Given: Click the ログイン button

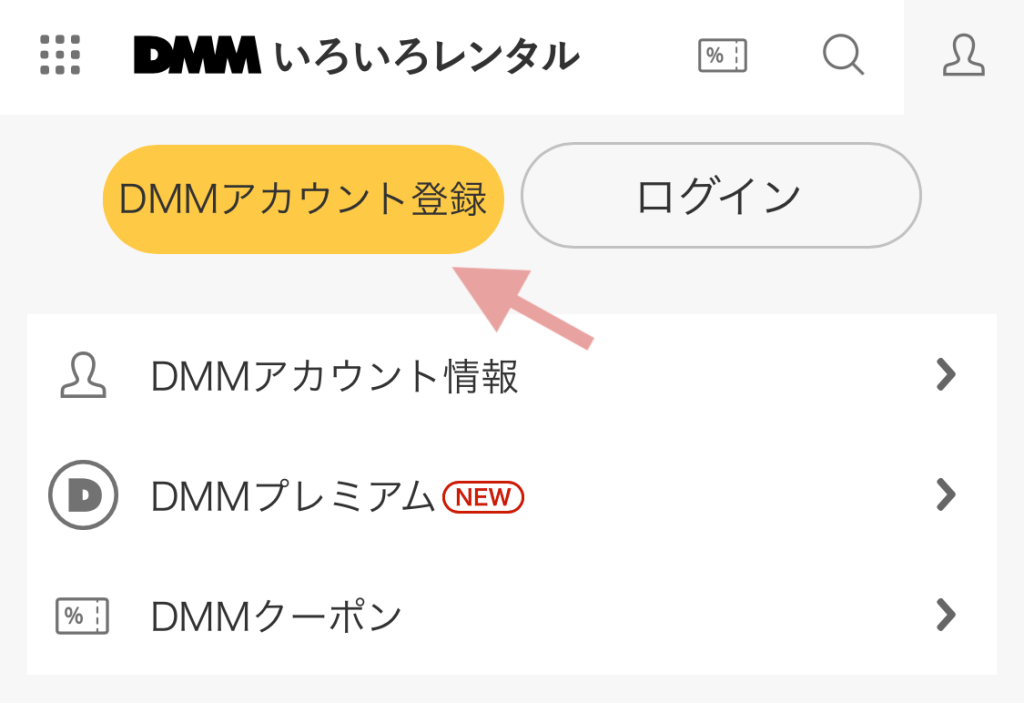Looking at the screenshot, I should tap(721, 195).
